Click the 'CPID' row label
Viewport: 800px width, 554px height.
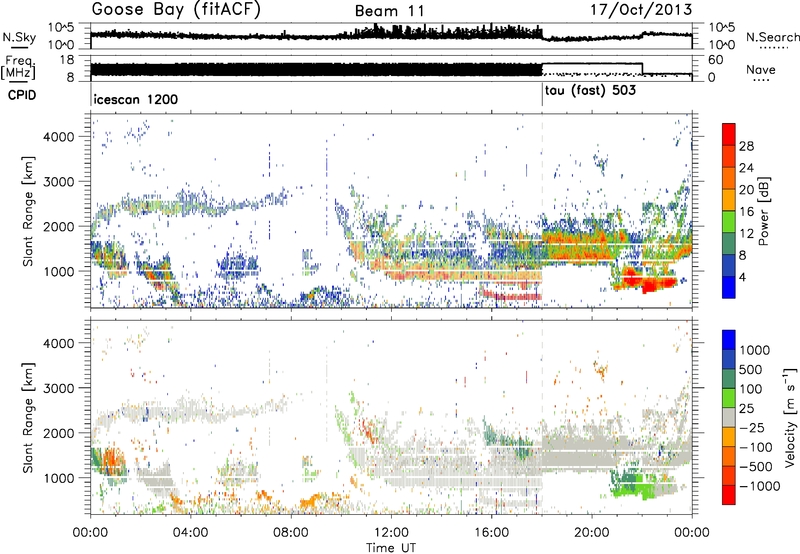point(21,95)
